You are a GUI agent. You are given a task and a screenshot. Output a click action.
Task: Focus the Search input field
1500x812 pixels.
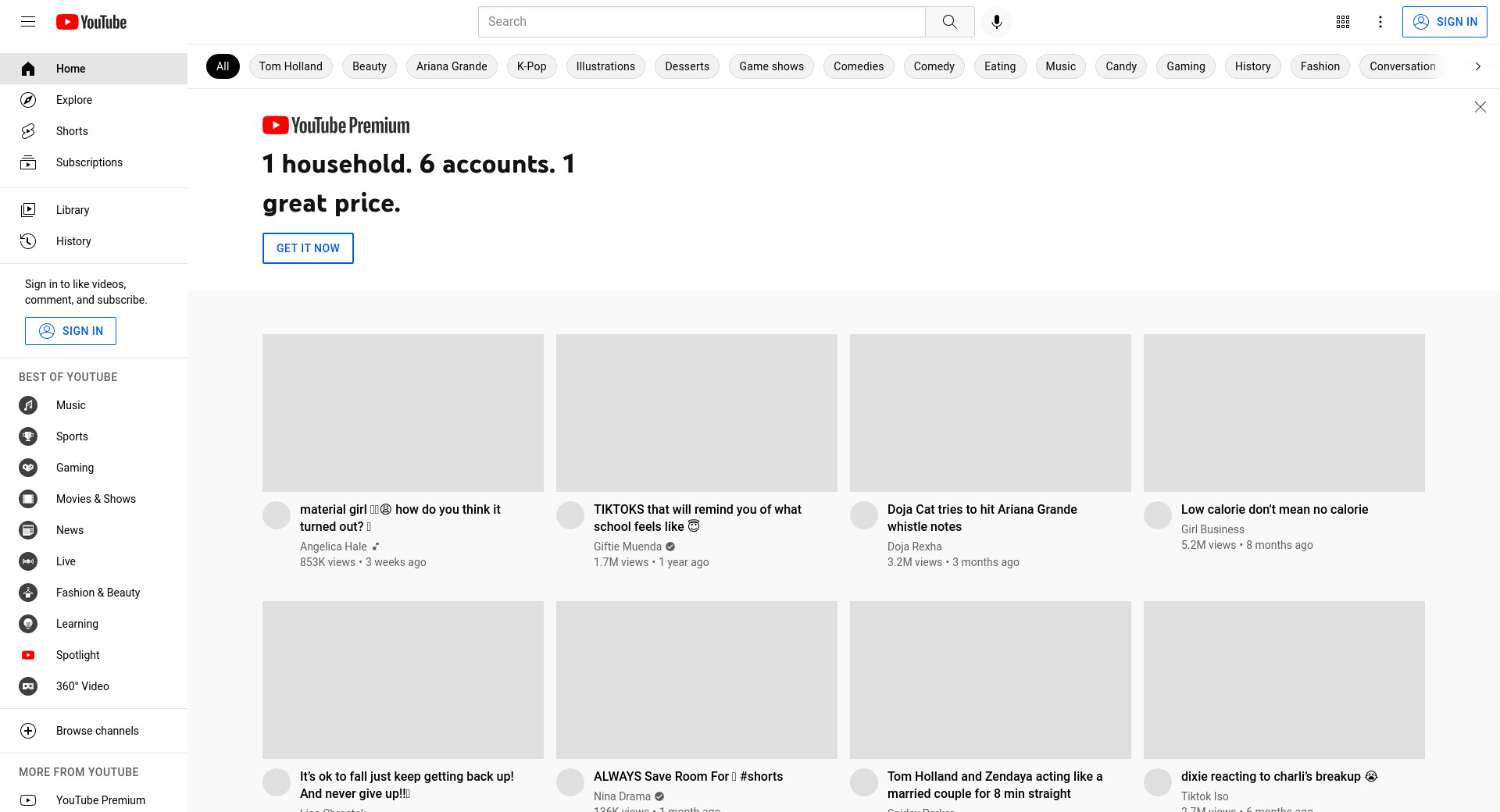tap(702, 22)
